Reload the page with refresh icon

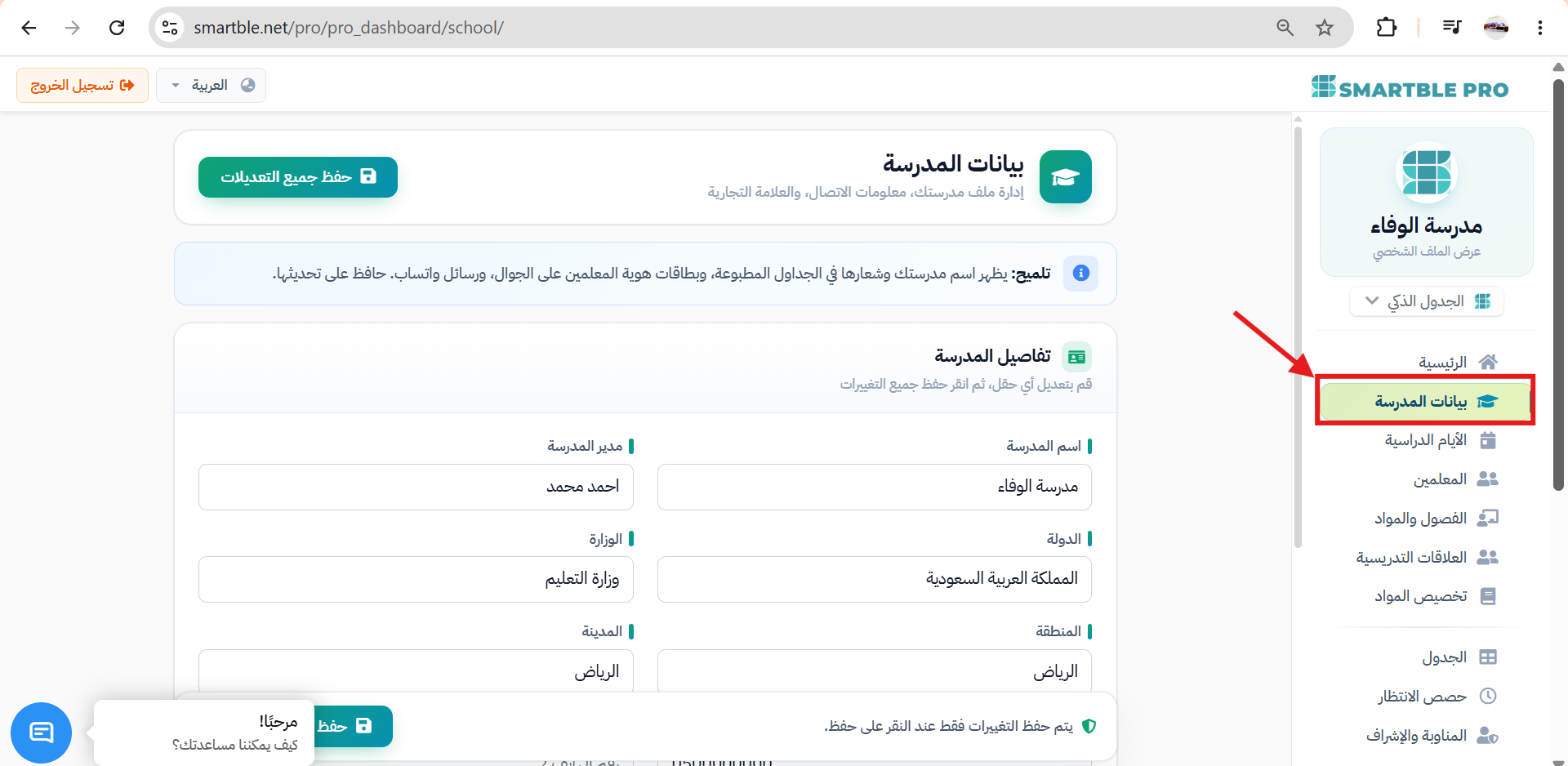tap(117, 28)
